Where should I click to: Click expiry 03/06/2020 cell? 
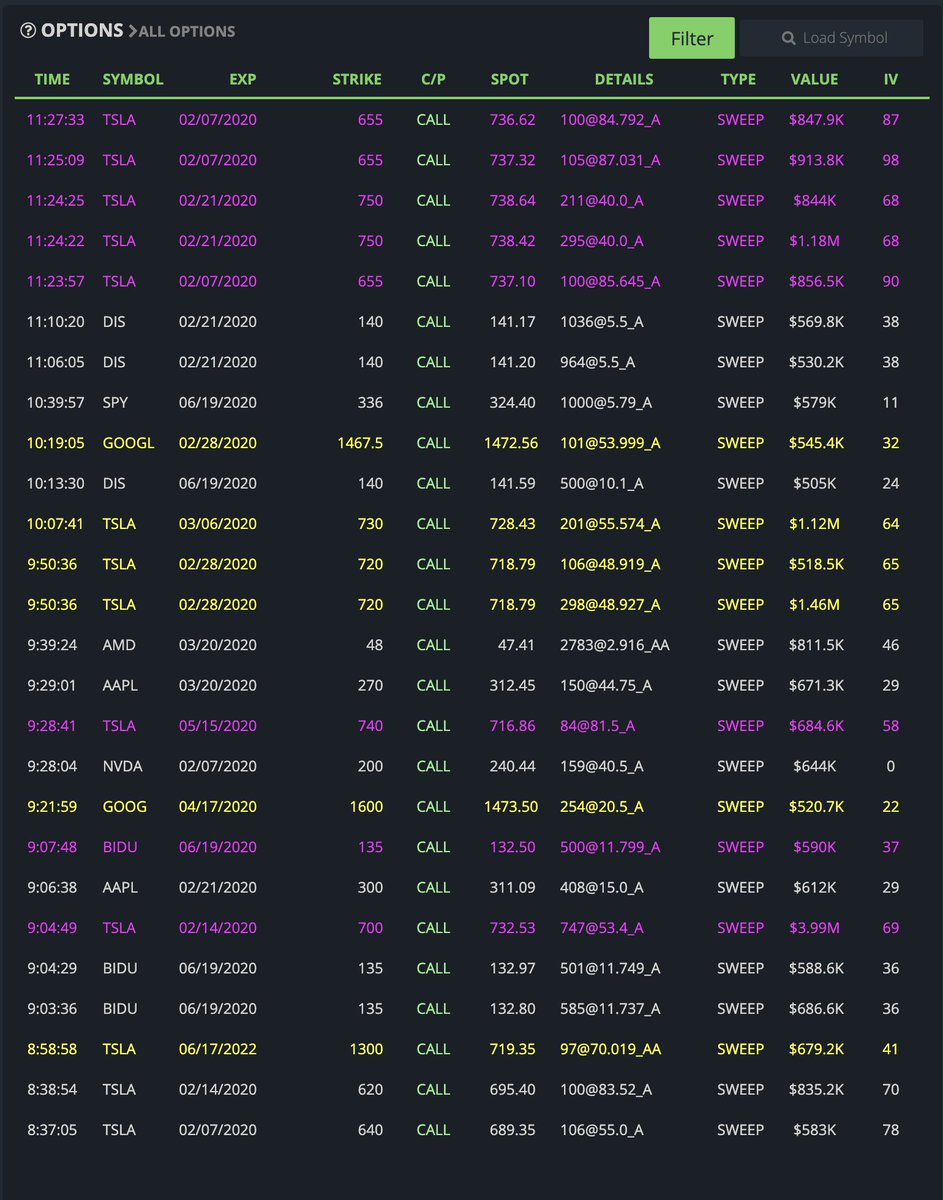[218, 524]
